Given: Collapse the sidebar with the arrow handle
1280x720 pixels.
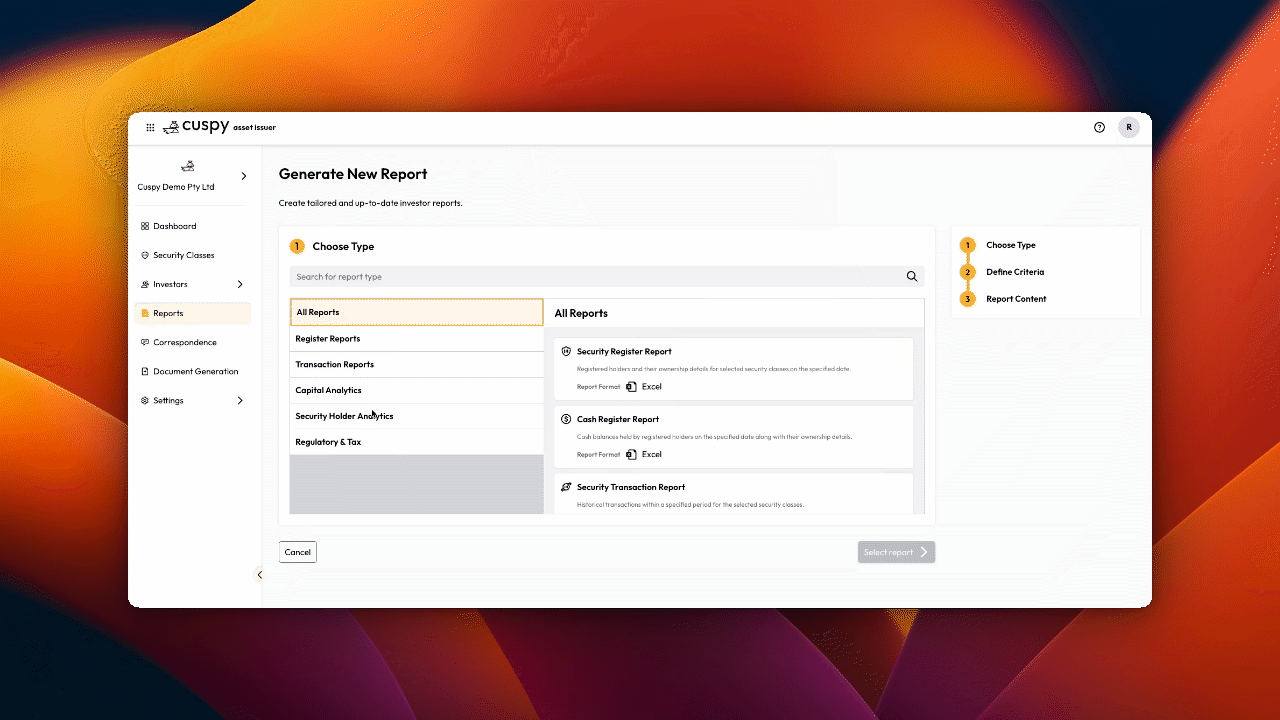Looking at the screenshot, I should click(x=260, y=575).
